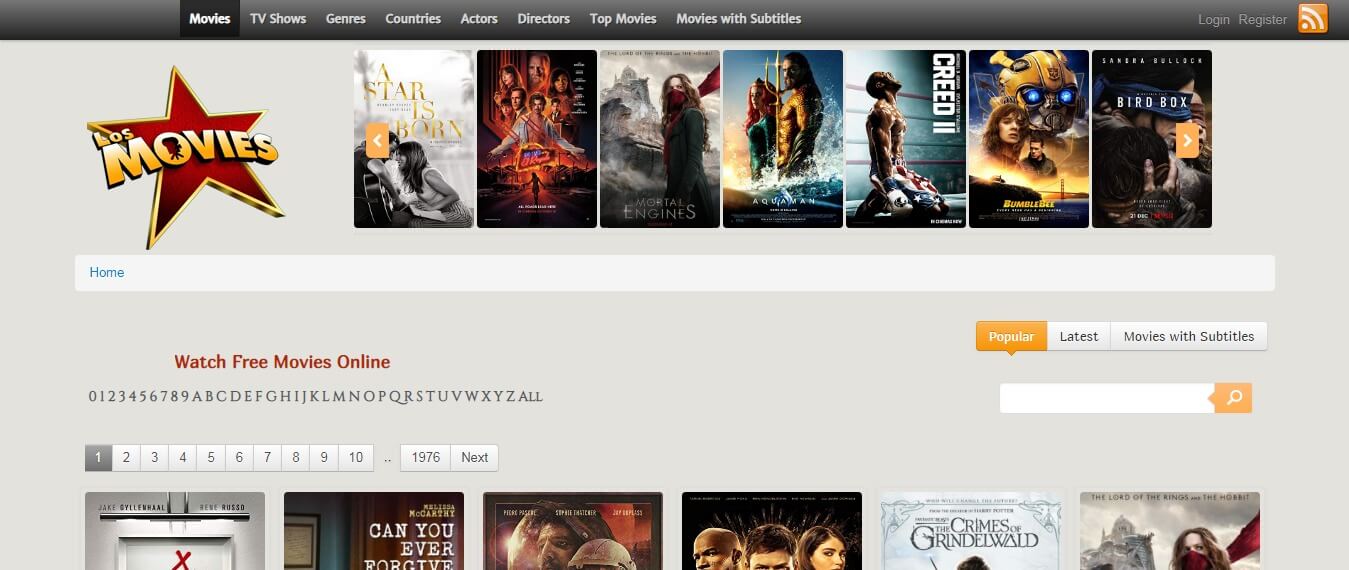This screenshot has height=570, width=1349.
Task: Click the Home breadcrumb link
Action: 107,272
